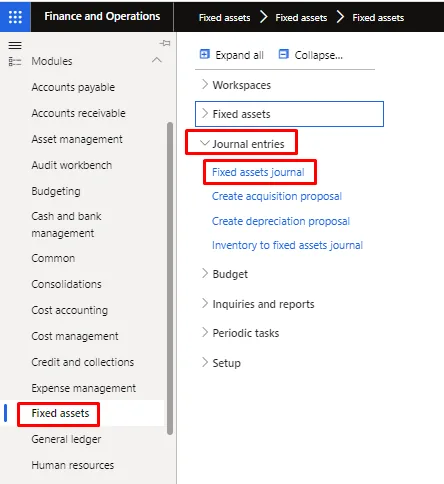Open Cash and bank management module

coord(66,225)
